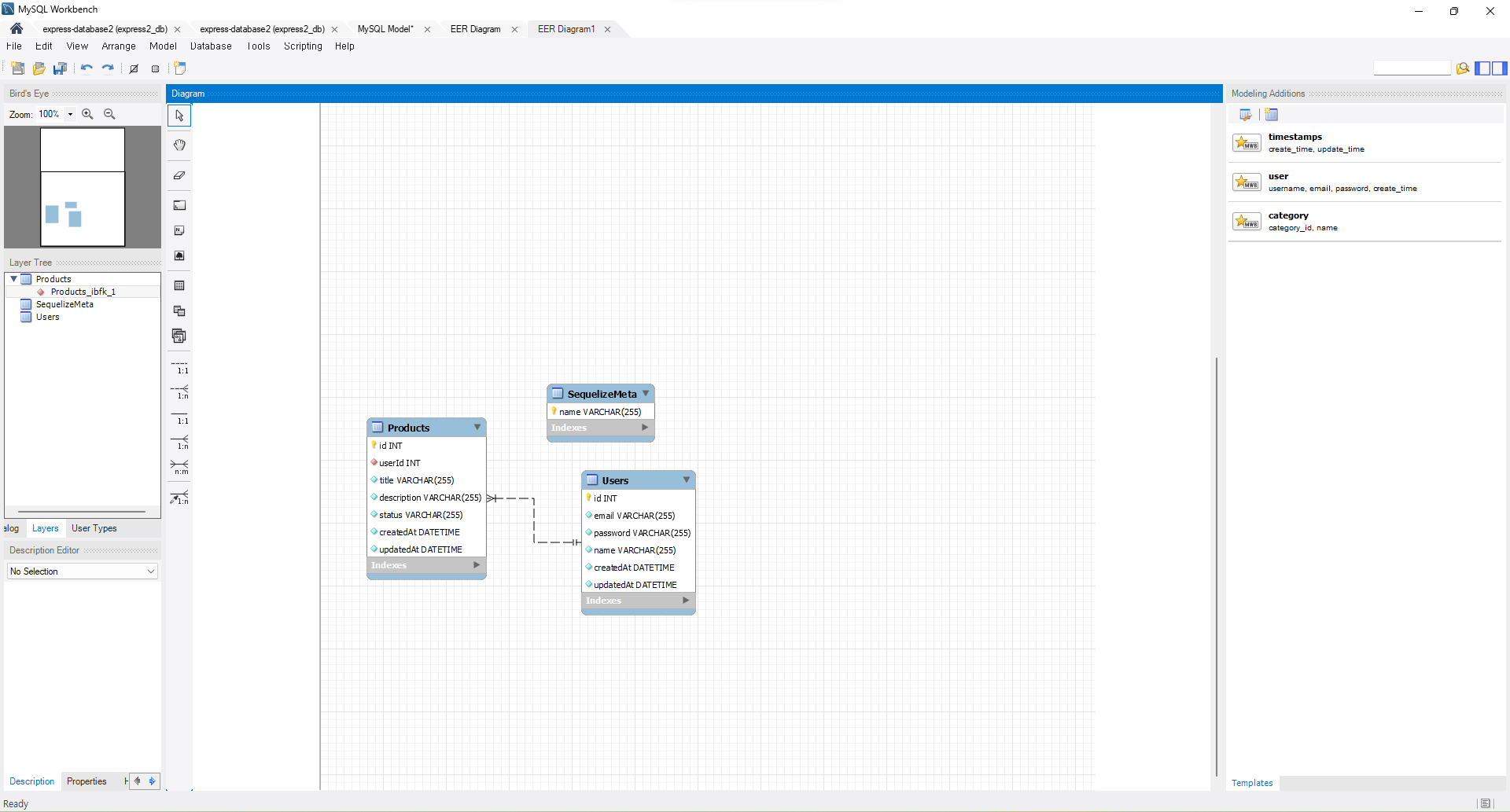Open the Database menu
Viewport: 1510px width, 812px height.
pos(211,46)
